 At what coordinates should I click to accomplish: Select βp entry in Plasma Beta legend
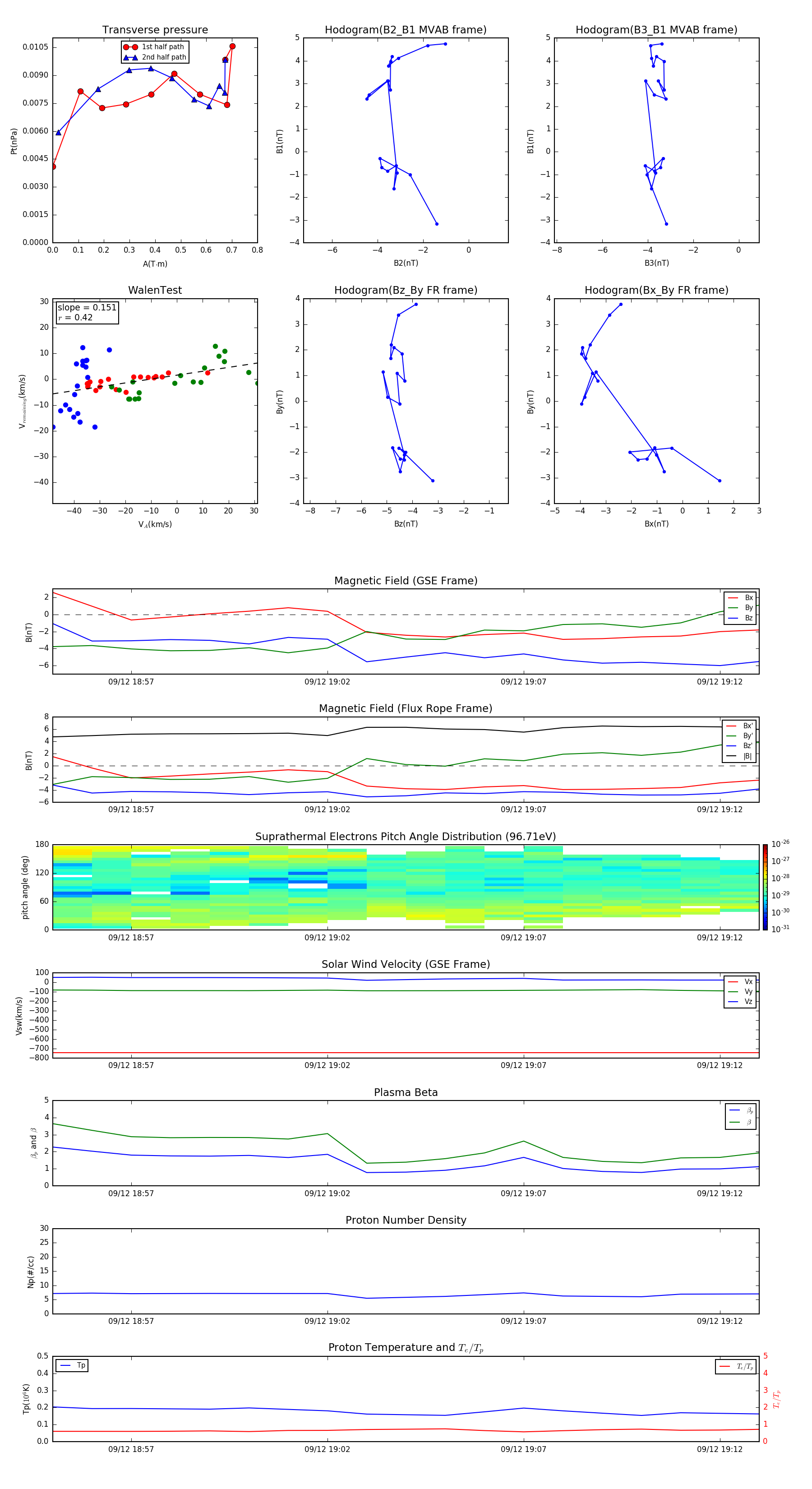[741, 1110]
